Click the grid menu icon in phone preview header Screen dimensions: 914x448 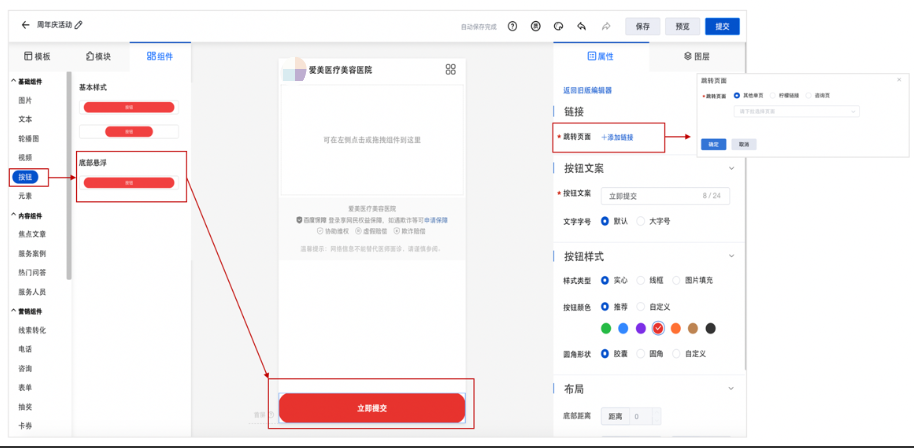point(450,70)
